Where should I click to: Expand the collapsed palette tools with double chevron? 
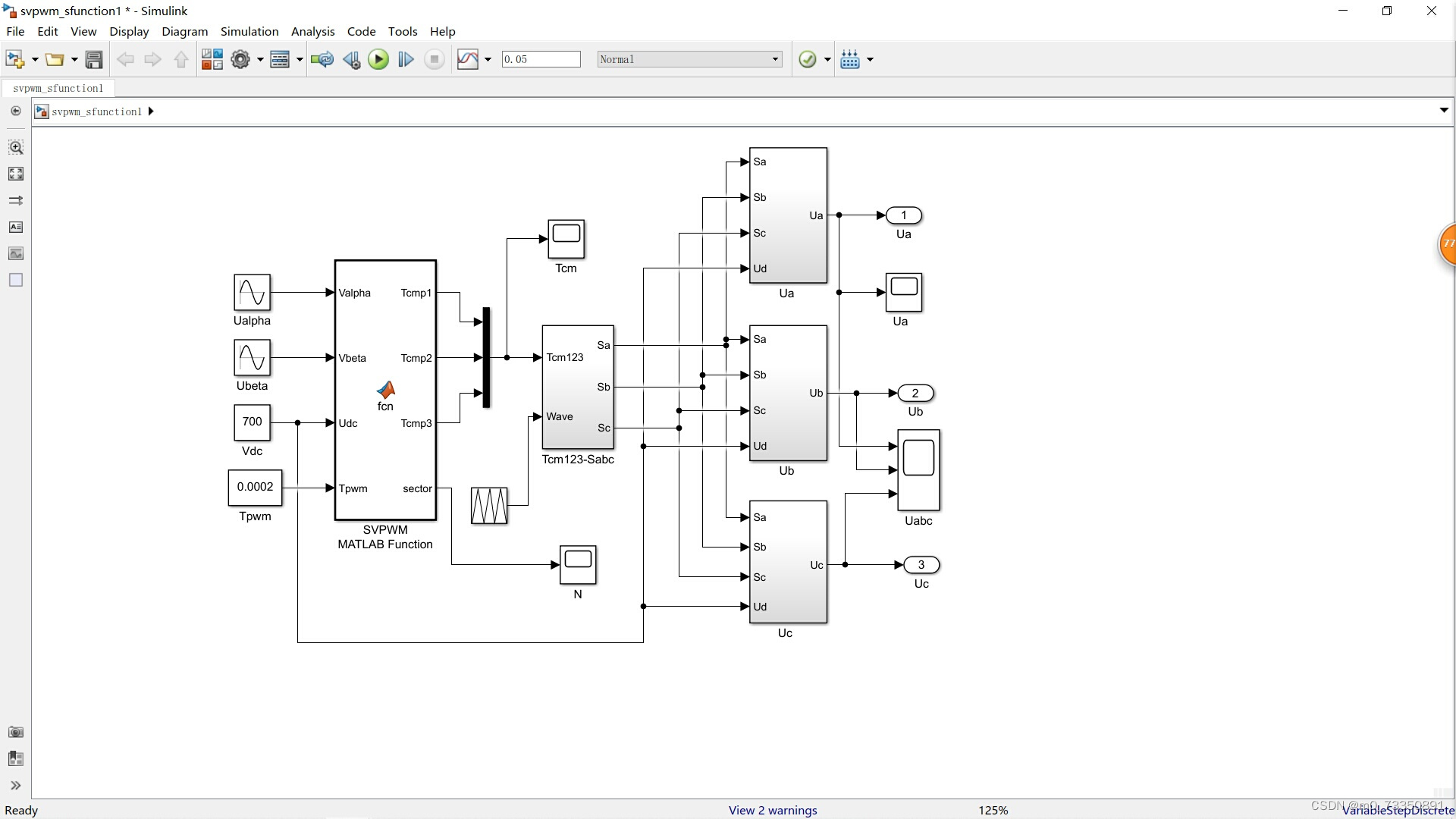click(16, 786)
